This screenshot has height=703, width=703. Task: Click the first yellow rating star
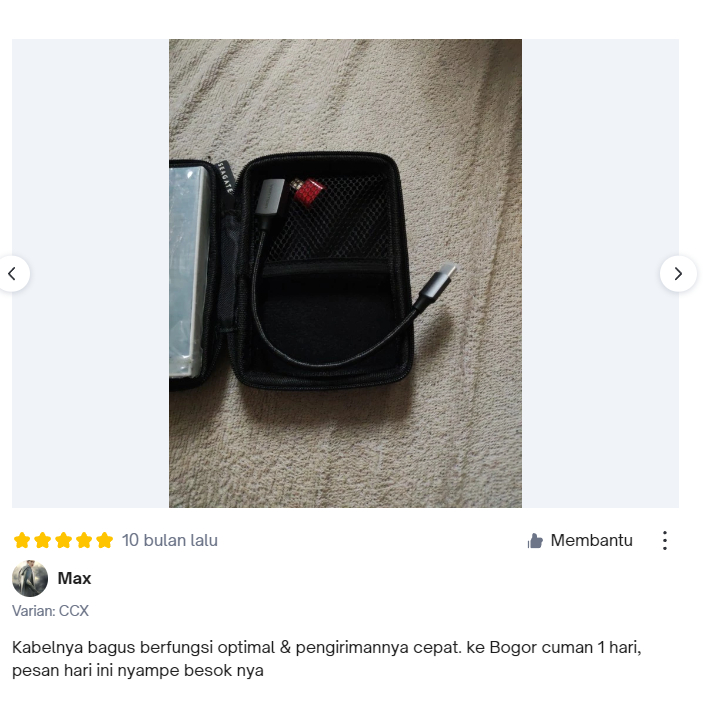point(22,540)
